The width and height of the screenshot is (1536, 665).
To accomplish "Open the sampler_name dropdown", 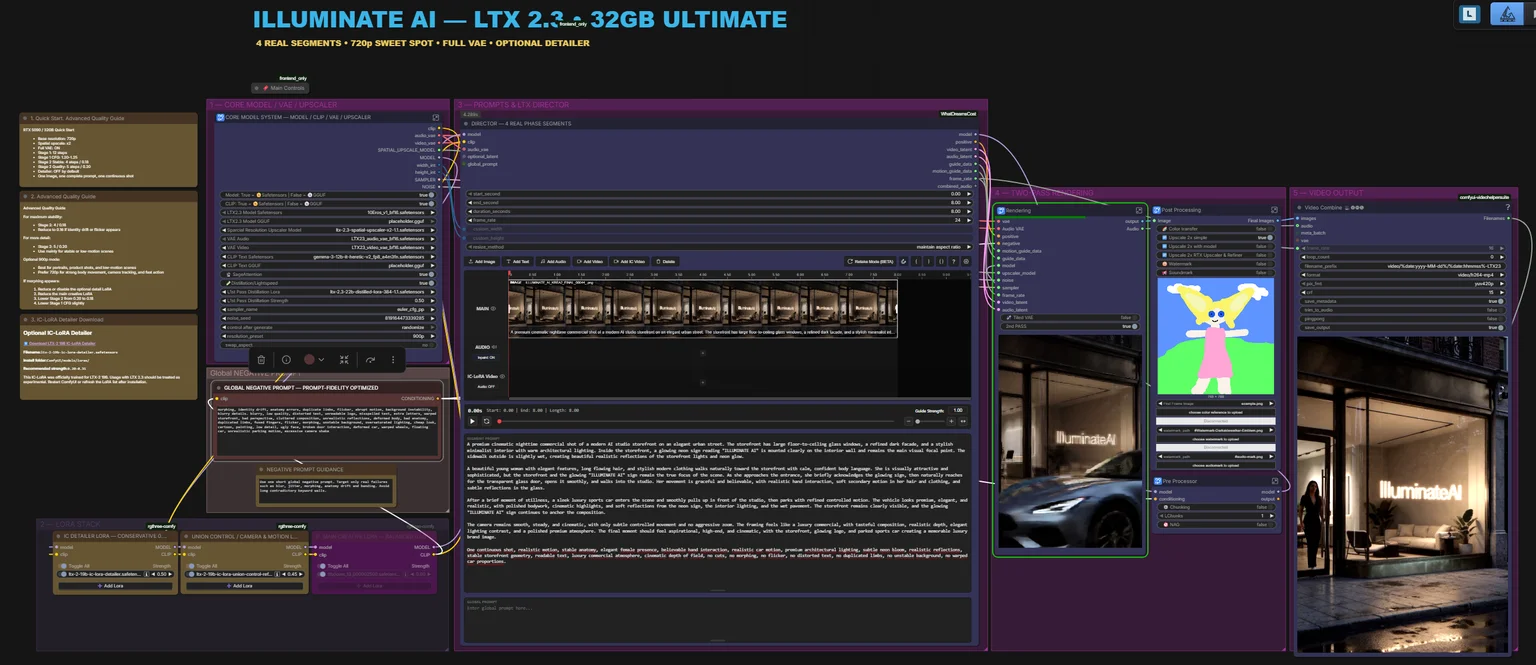I will pos(328,309).
